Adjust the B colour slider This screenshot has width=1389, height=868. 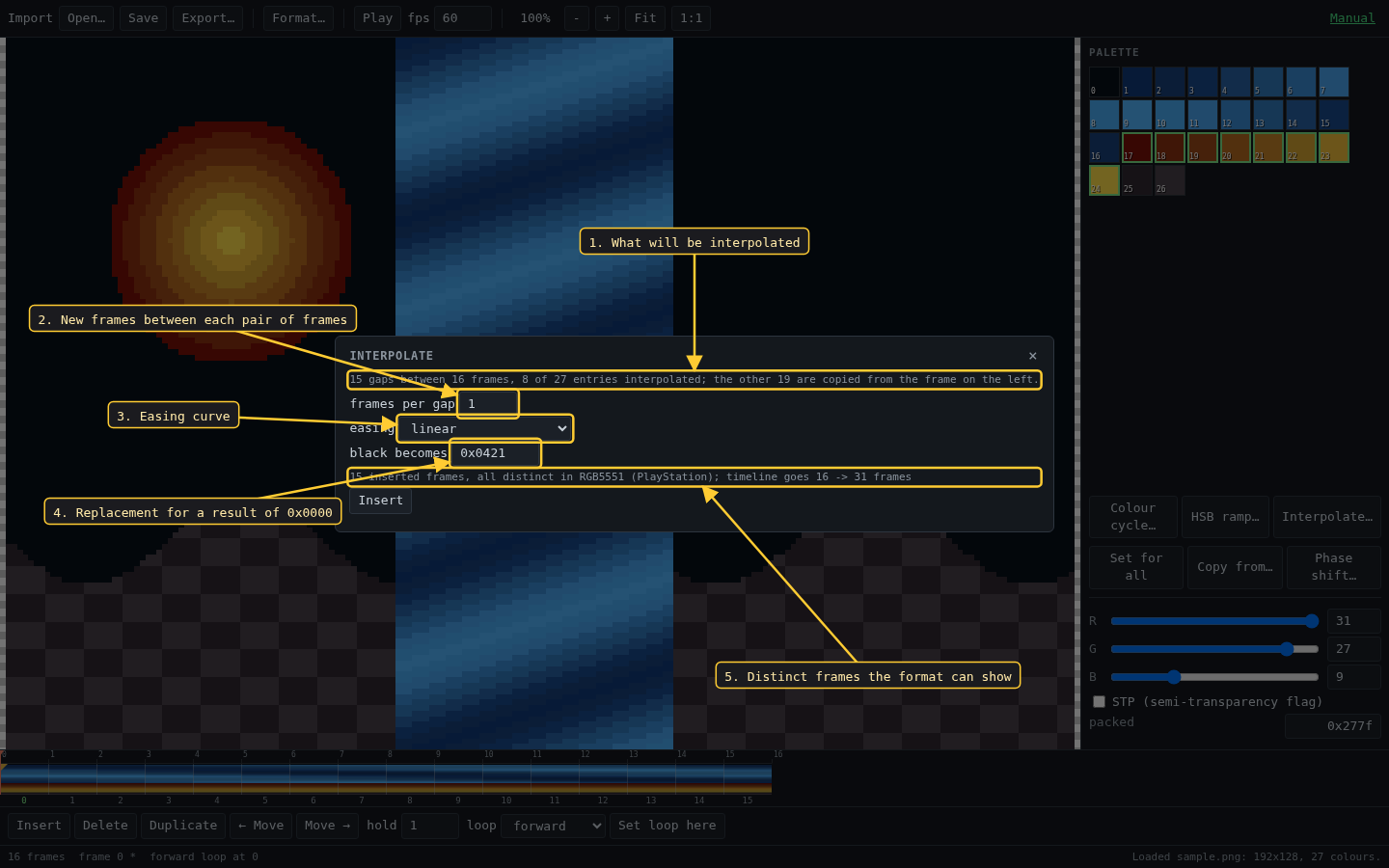click(1214, 677)
